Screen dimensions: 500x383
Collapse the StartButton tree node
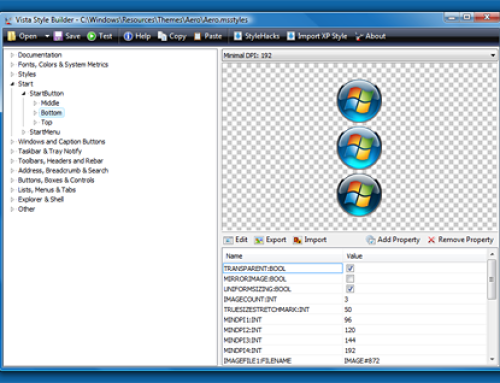point(24,94)
